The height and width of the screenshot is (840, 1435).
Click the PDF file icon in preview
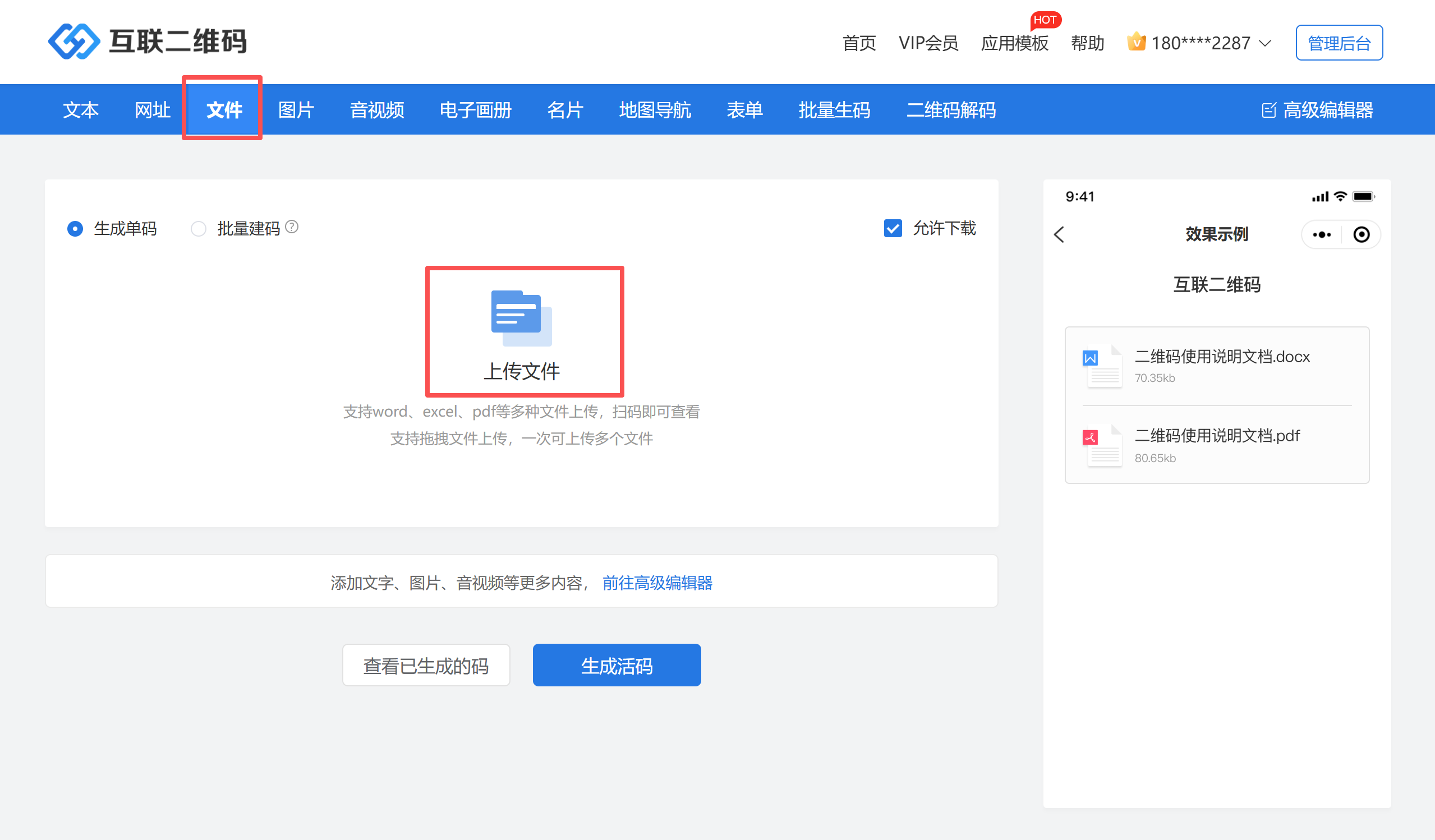click(1102, 446)
